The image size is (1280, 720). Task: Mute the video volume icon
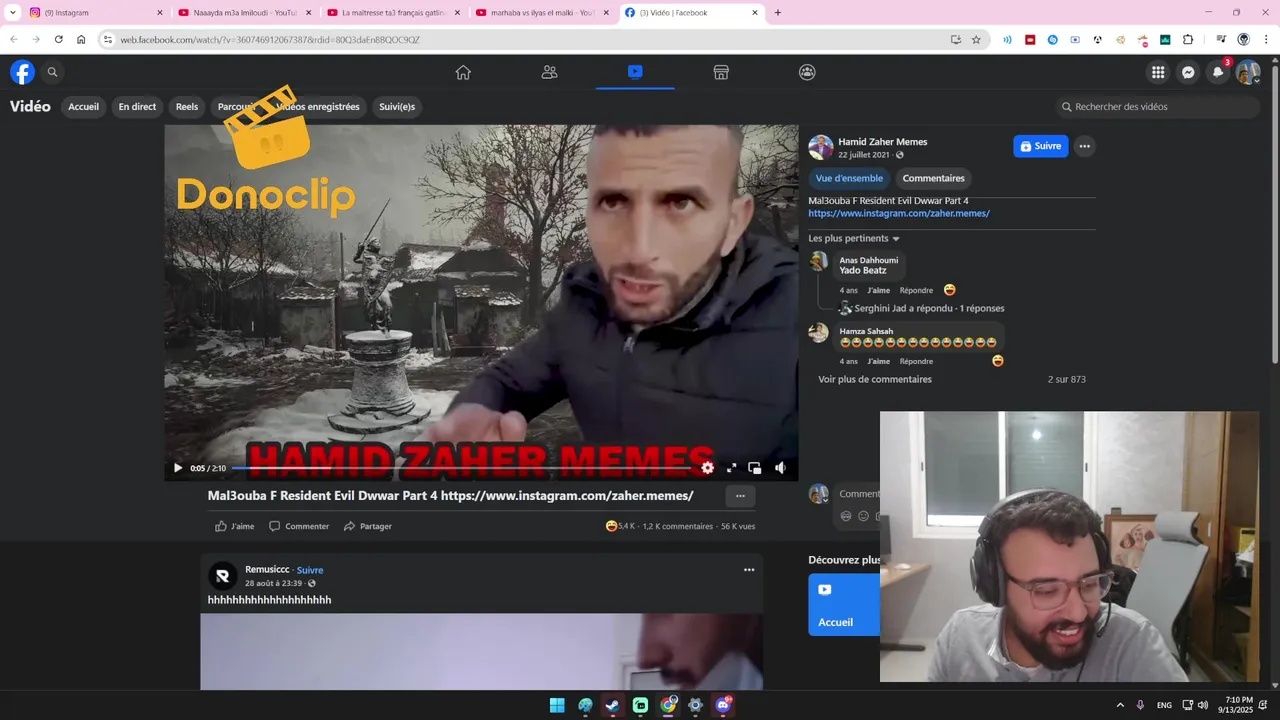click(x=780, y=467)
